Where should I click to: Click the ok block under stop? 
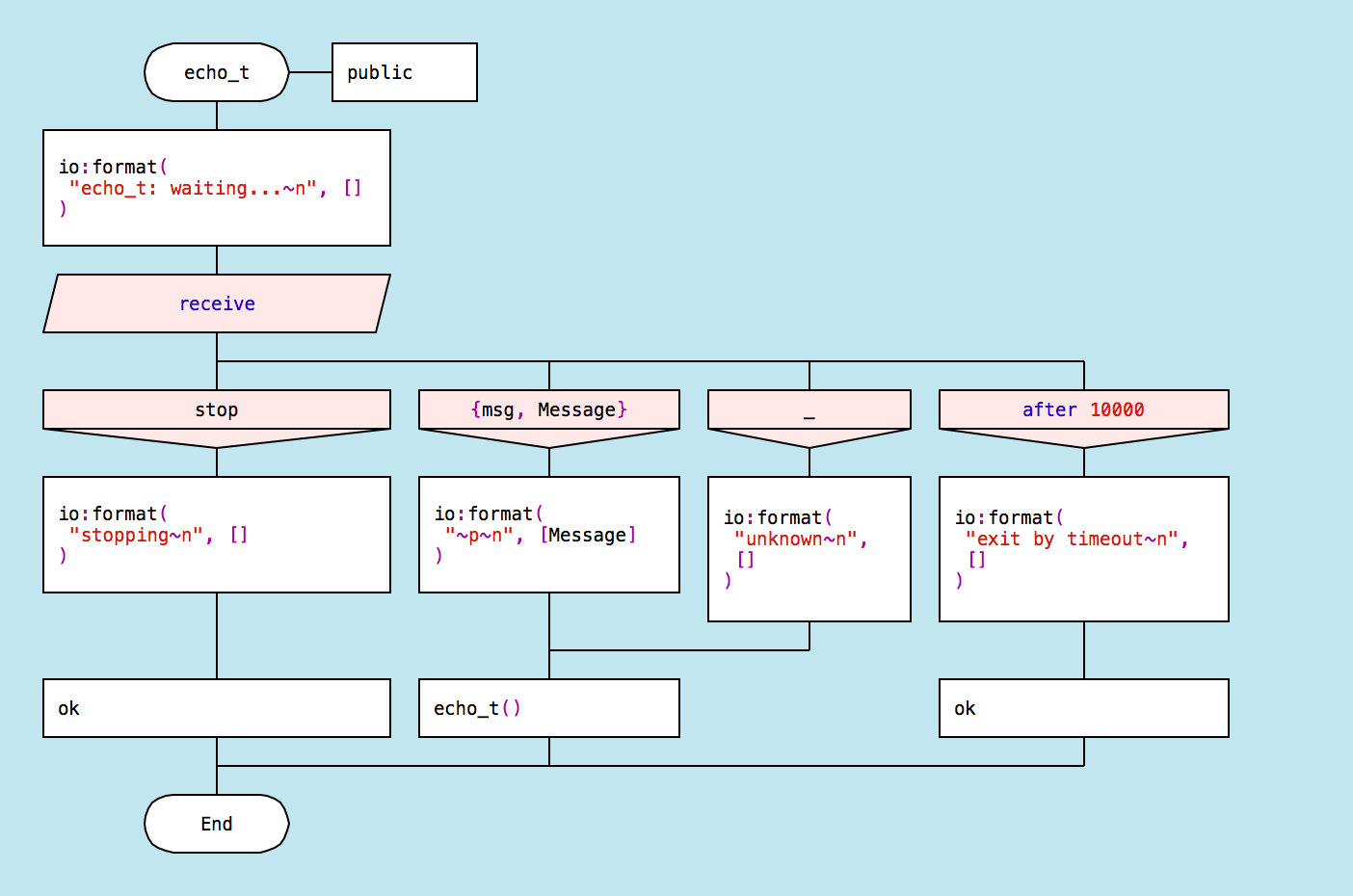pyautogui.click(x=217, y=708)
